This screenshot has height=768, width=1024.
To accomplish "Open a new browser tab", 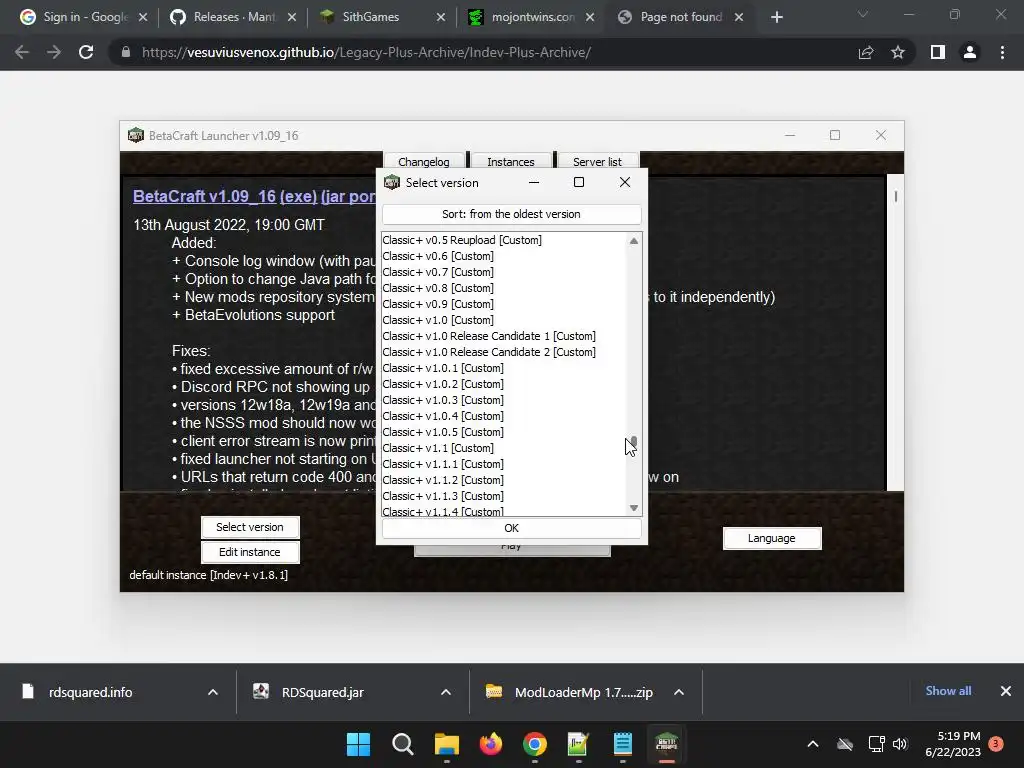I will coord(776,17).
